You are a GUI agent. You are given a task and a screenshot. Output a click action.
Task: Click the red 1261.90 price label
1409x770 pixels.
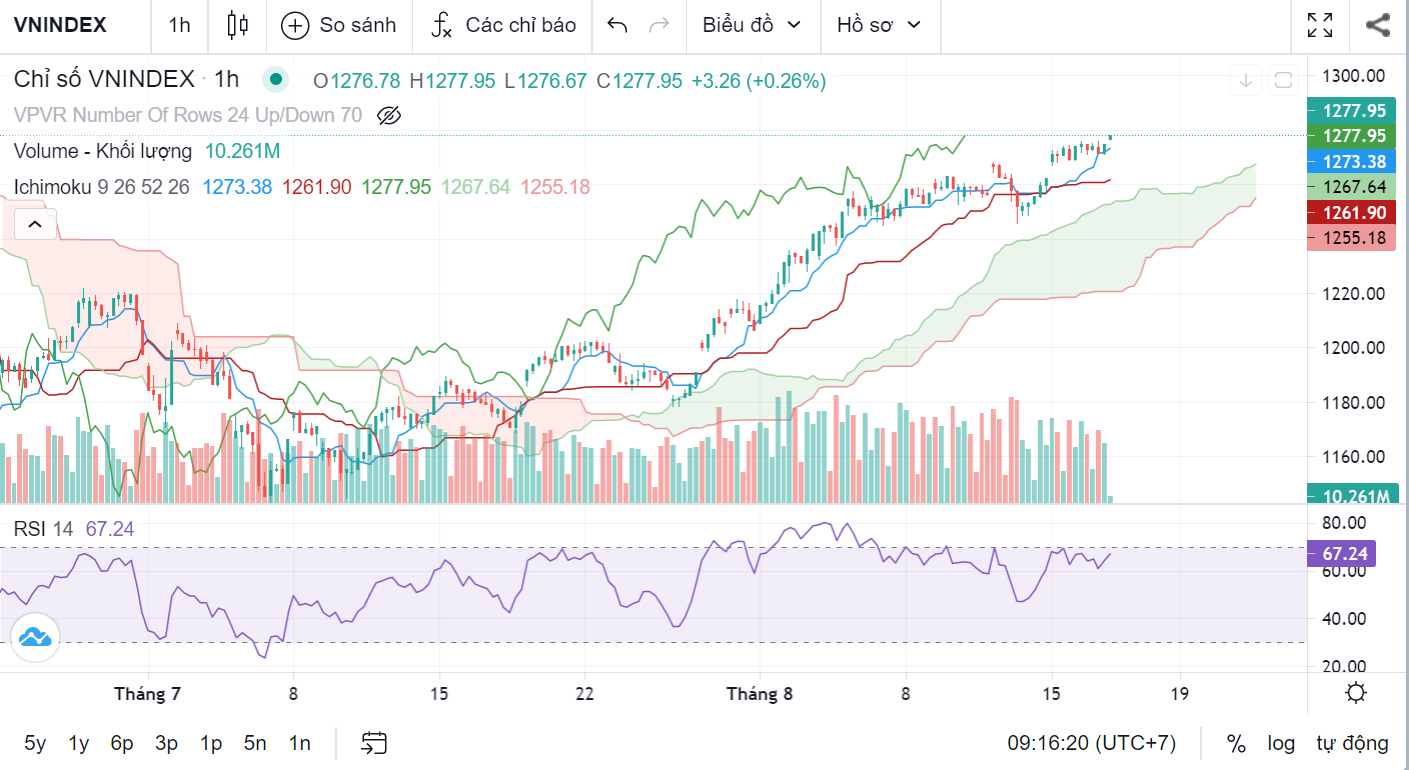tap(1351, 212)
